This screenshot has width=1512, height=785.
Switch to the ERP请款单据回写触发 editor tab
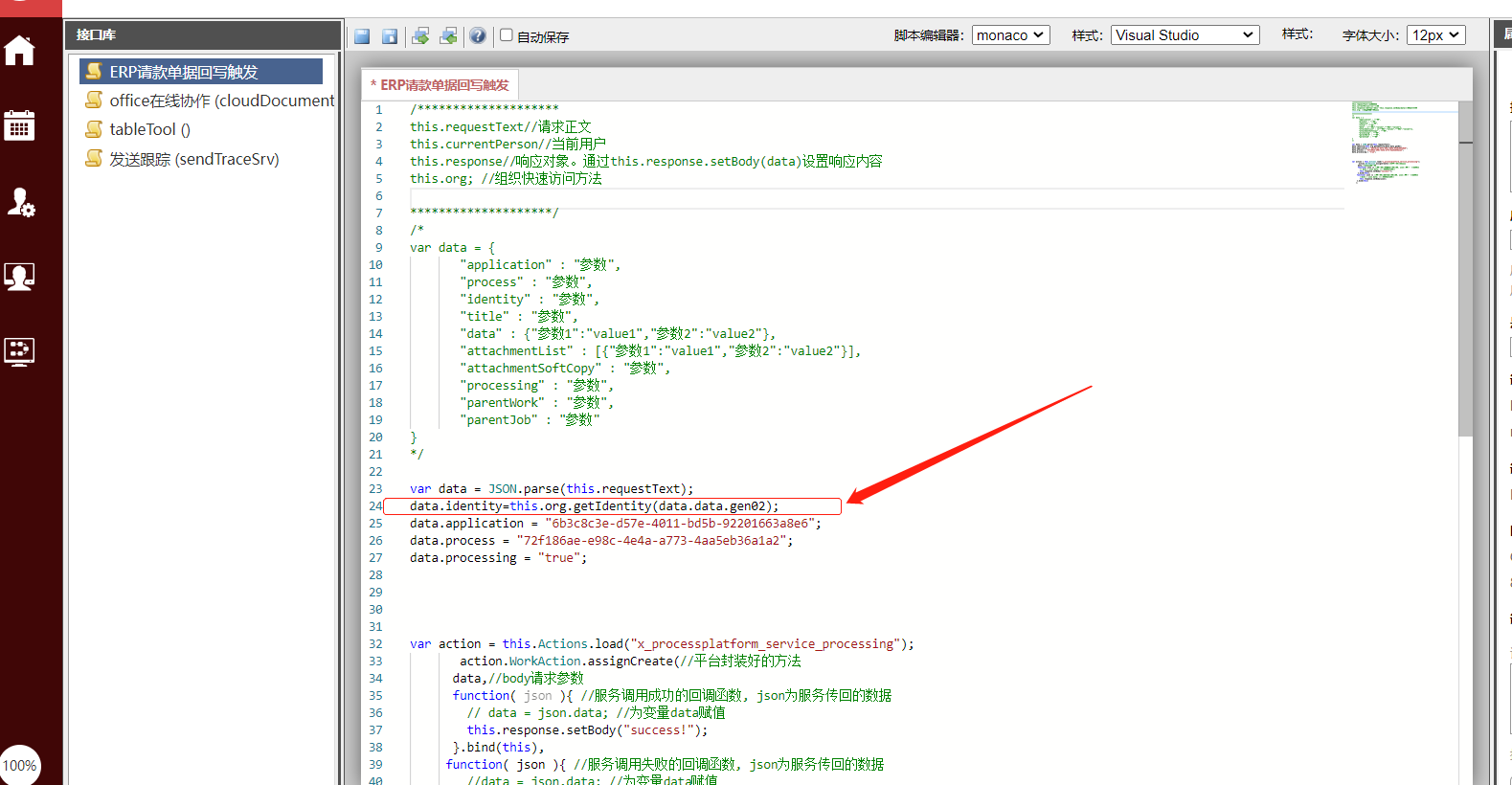(x=443, y=85)
